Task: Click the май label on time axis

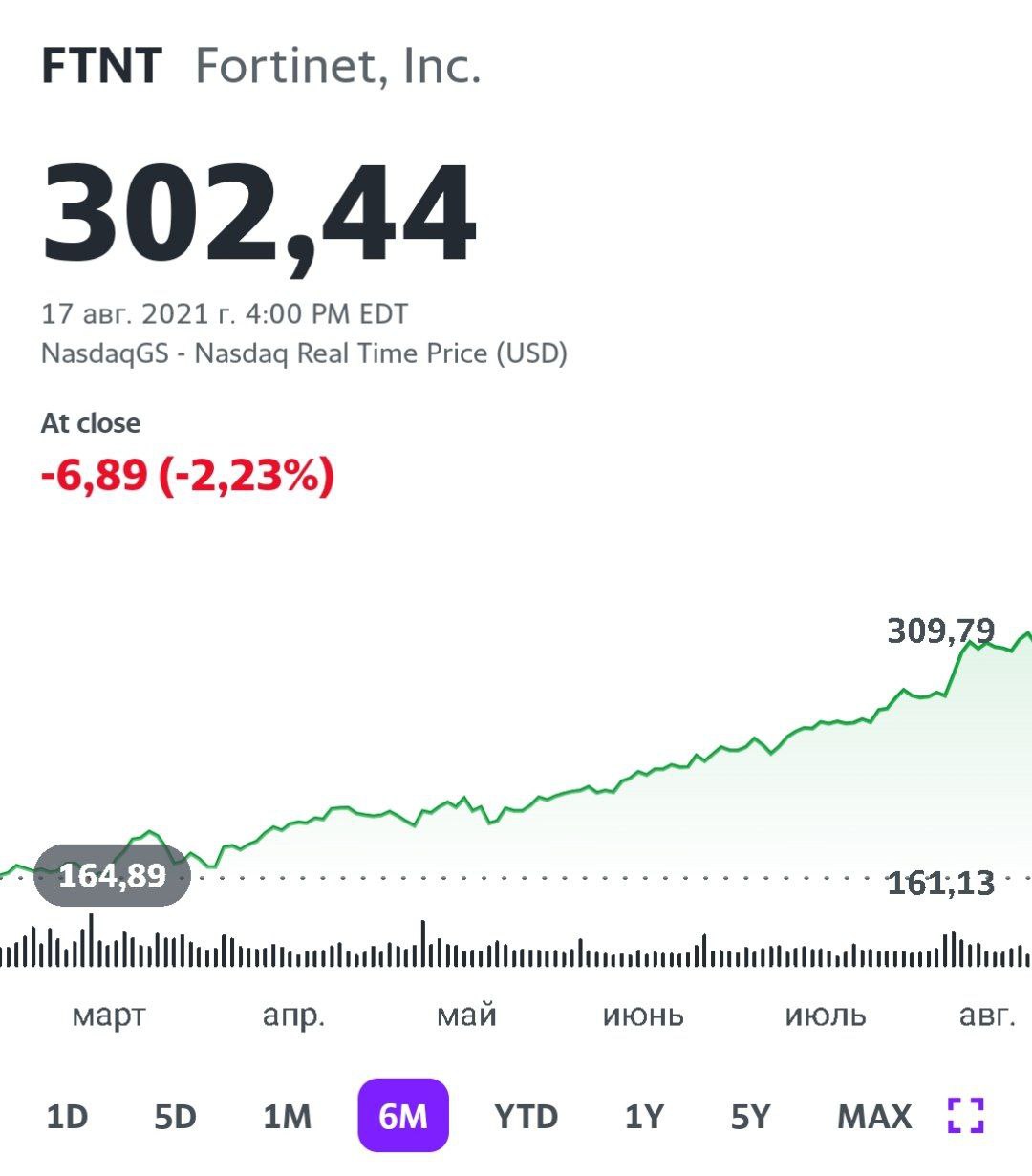Action: click(466, 1015)
